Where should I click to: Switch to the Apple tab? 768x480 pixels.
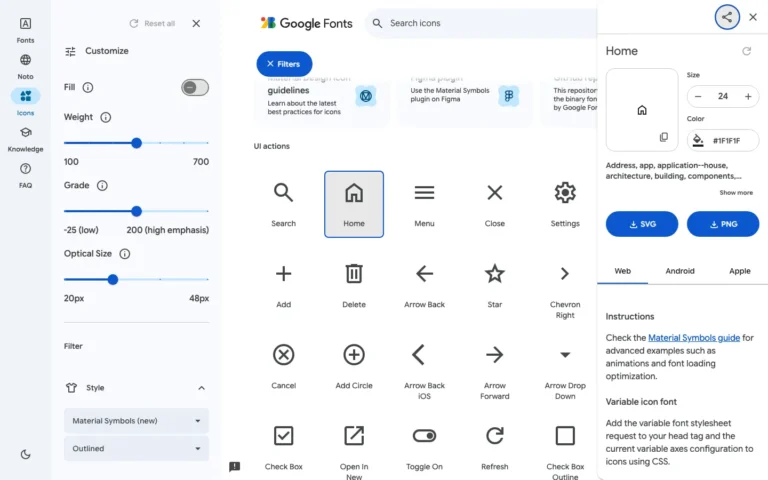tap(740, 271)
